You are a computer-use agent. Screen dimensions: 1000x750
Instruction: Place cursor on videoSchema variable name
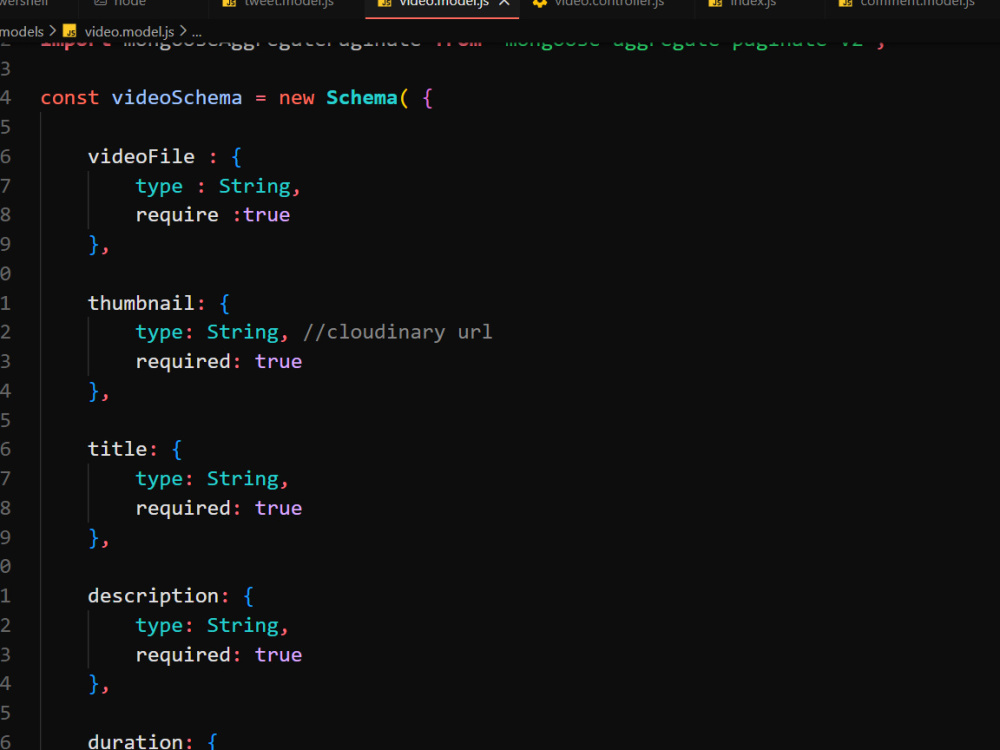point(177,98)
